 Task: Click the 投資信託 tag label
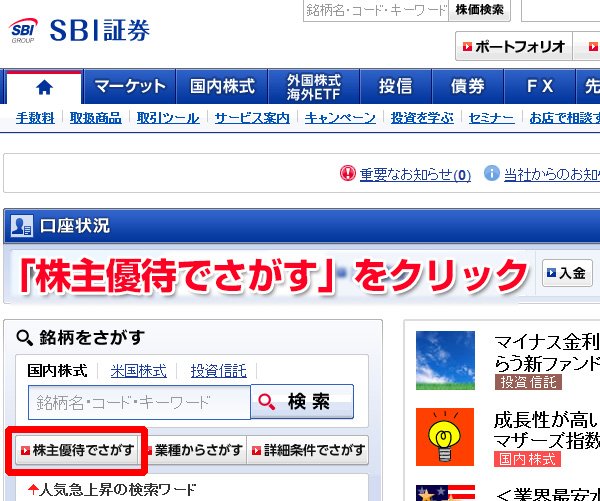[x=528, y=382]
